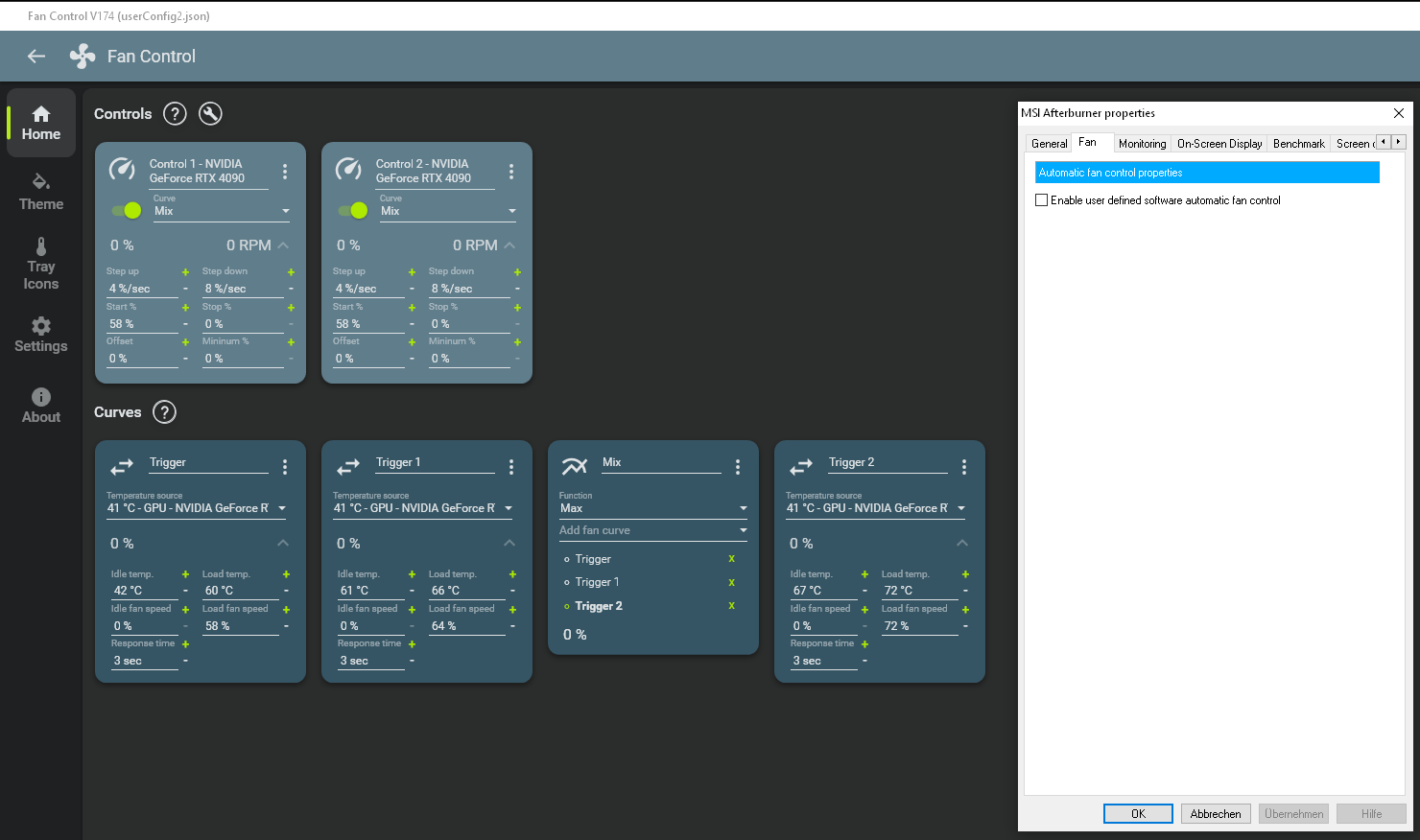Open the Function dropdown showing Max
The image size is (1420, 840).
(653, 508)
